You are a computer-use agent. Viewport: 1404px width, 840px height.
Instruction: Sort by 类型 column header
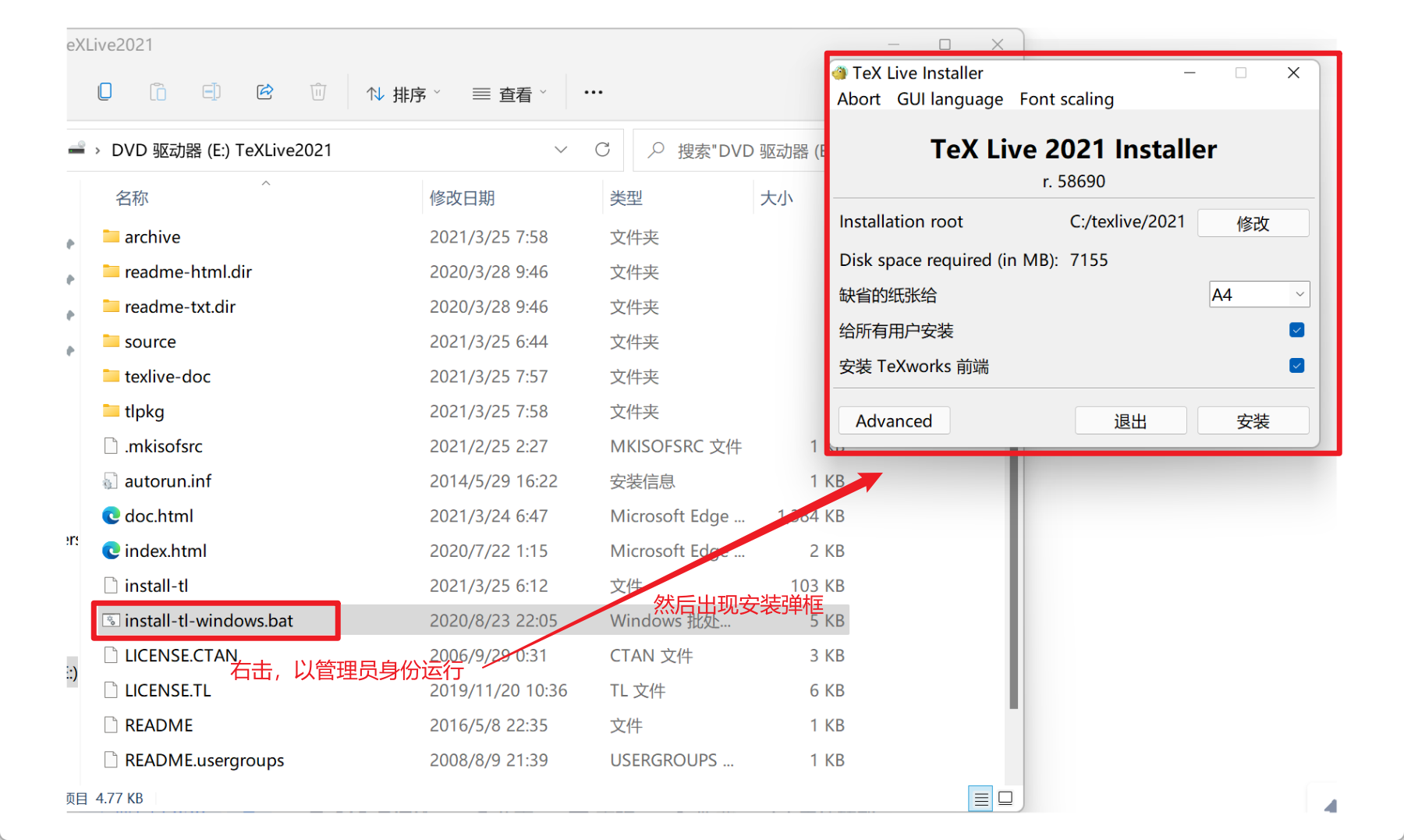[626, 197]
